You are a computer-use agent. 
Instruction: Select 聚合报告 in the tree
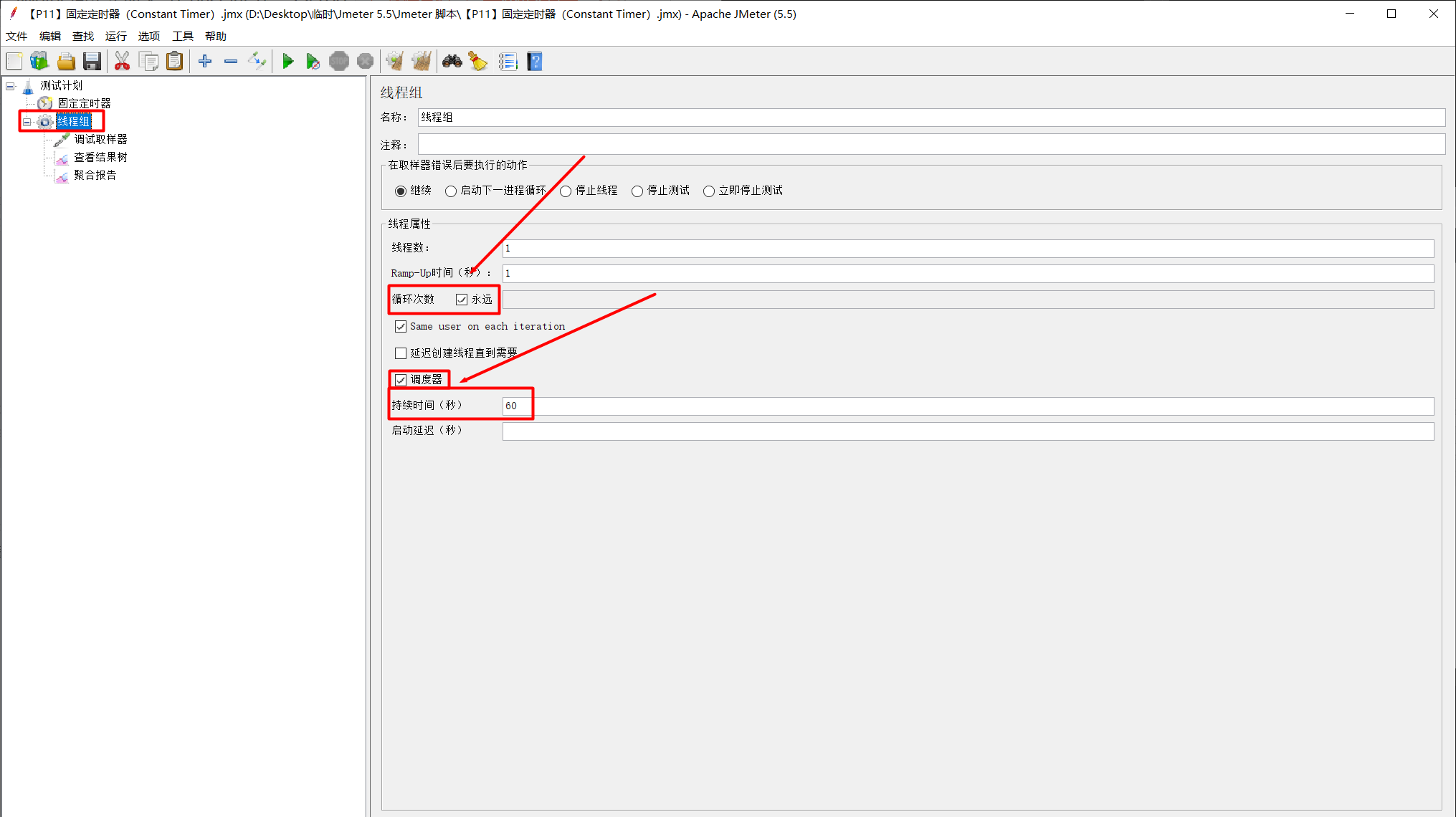[x=95, y=175]
